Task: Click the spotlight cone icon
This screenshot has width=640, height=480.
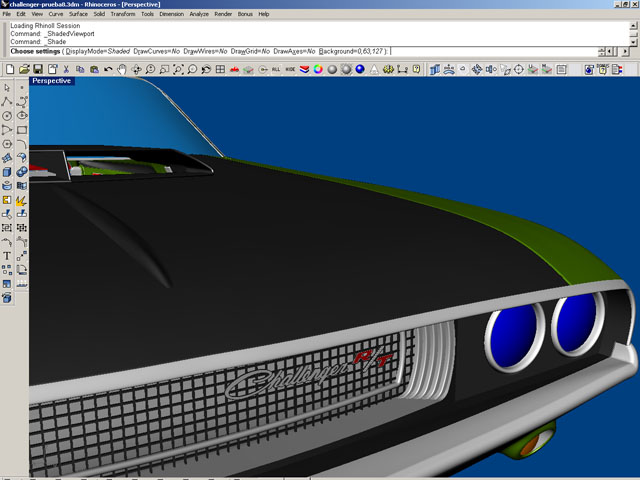Action: [x=374, y=69]
